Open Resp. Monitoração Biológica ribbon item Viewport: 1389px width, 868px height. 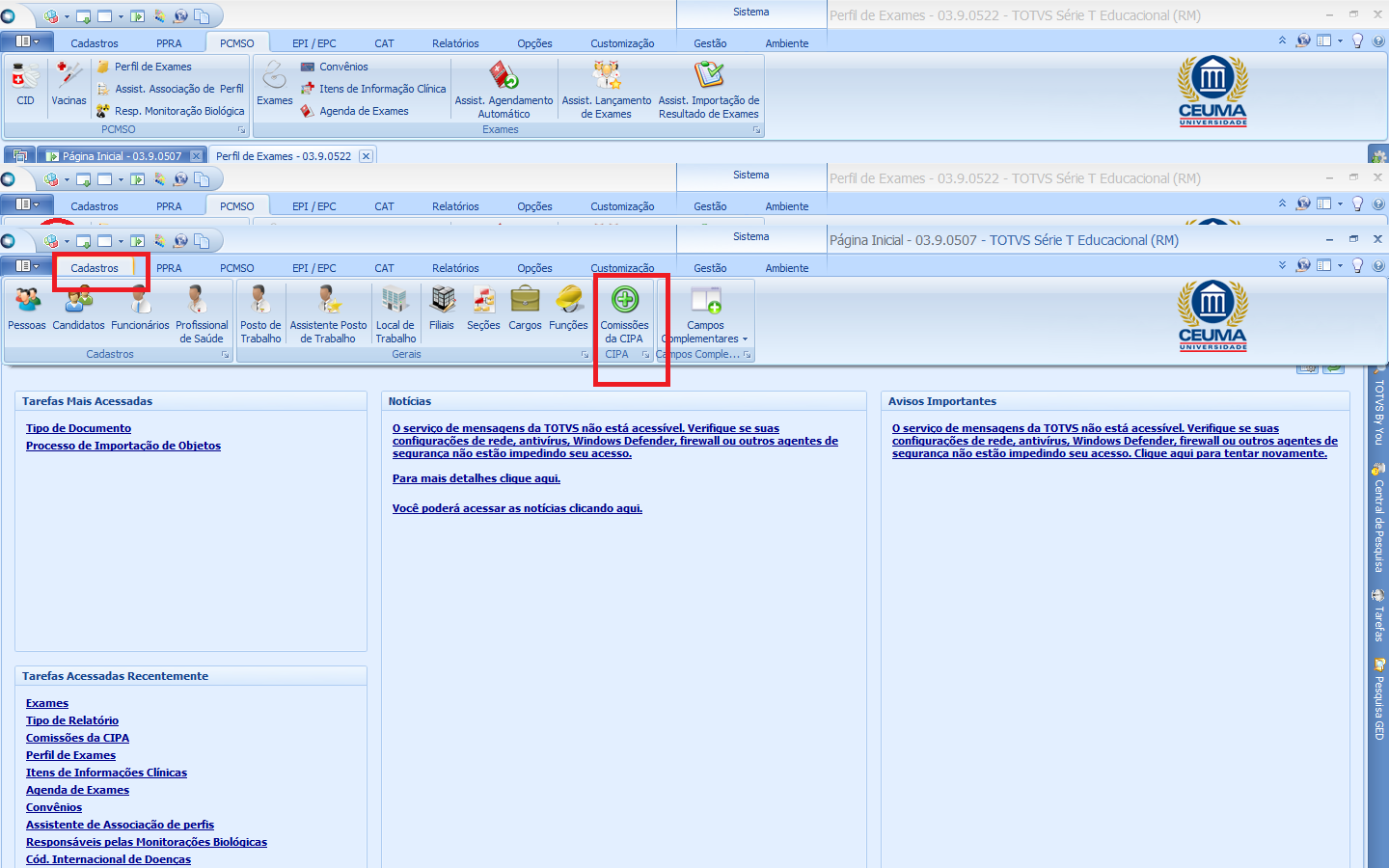(170, 111)
